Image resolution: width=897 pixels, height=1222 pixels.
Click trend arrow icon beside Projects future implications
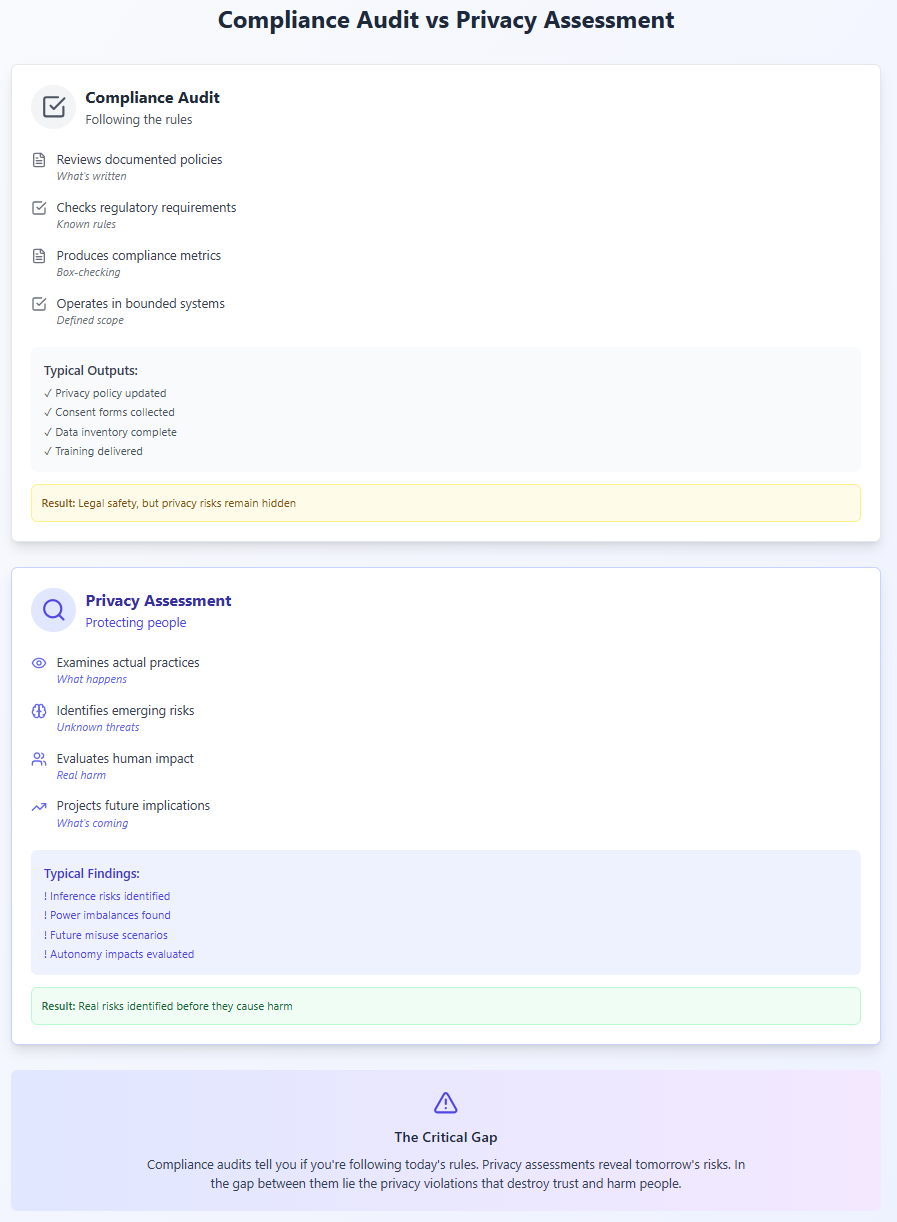point(39,806)
